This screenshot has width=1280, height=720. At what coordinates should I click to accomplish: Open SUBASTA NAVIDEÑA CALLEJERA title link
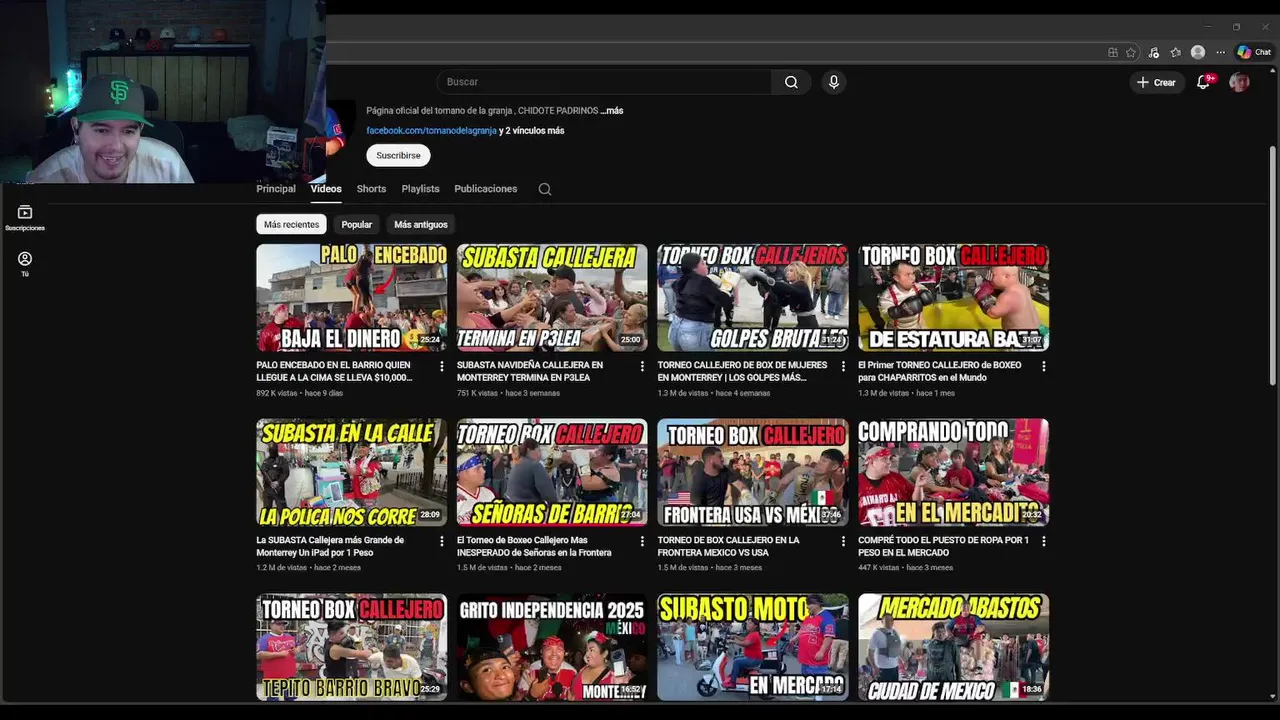coord(530,371)
